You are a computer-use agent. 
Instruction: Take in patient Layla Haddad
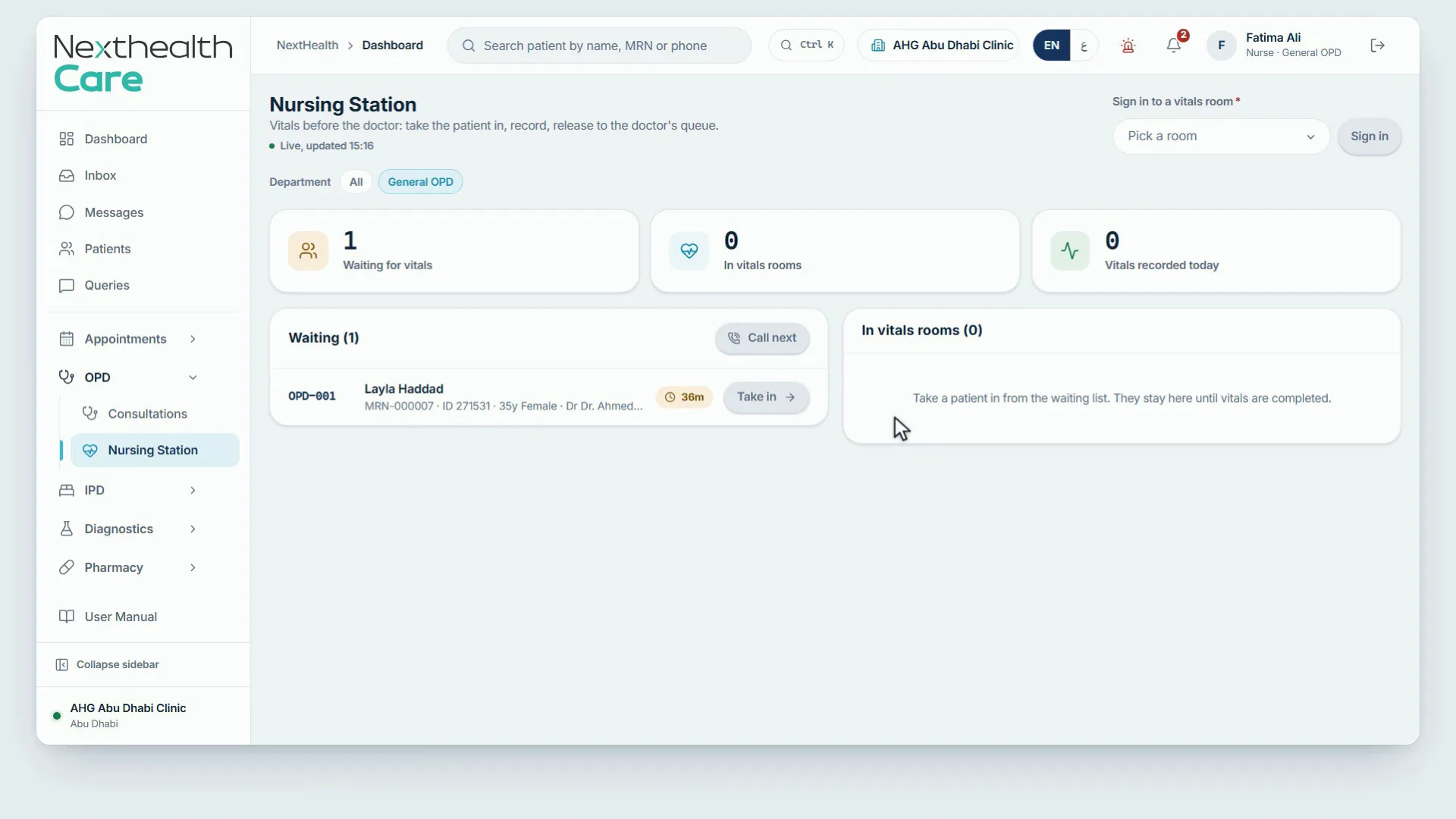click(766, 397)
